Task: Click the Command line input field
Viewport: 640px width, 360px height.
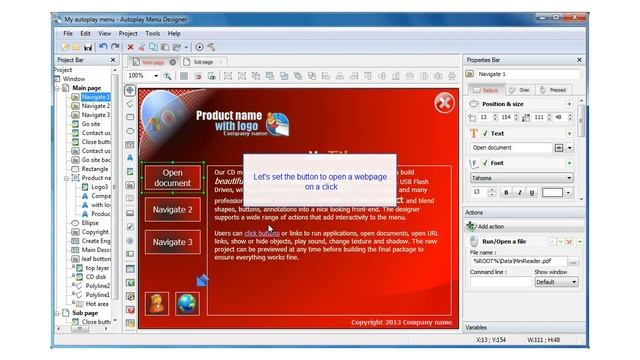Action: 501,282
